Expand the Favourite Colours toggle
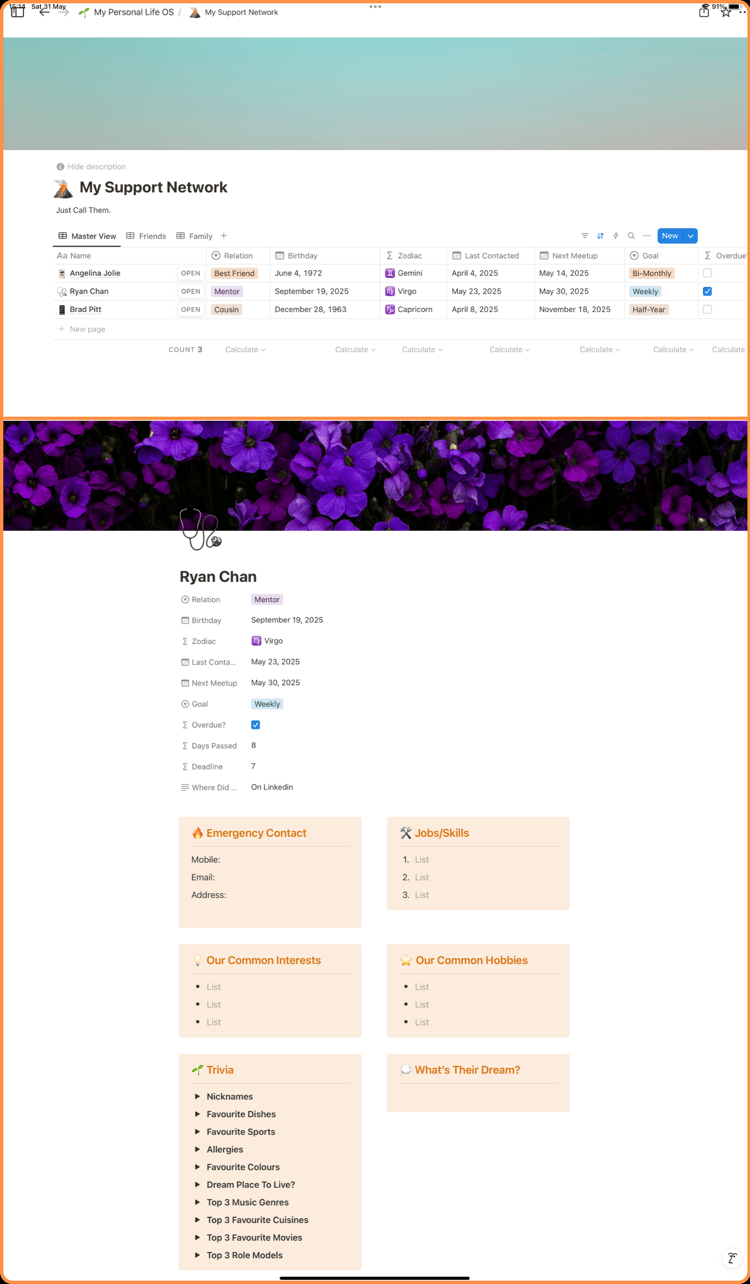750x1284 pixels. point(198,1167)
